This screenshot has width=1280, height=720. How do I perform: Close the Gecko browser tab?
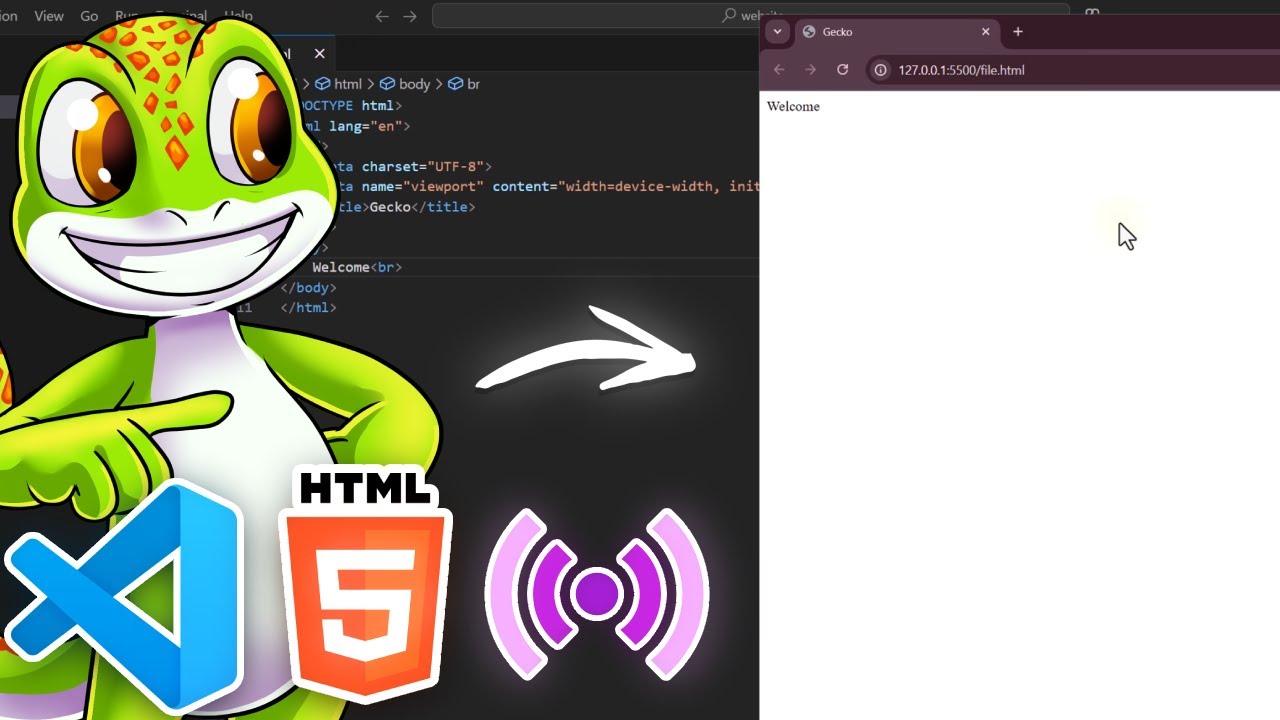[985, 32]
